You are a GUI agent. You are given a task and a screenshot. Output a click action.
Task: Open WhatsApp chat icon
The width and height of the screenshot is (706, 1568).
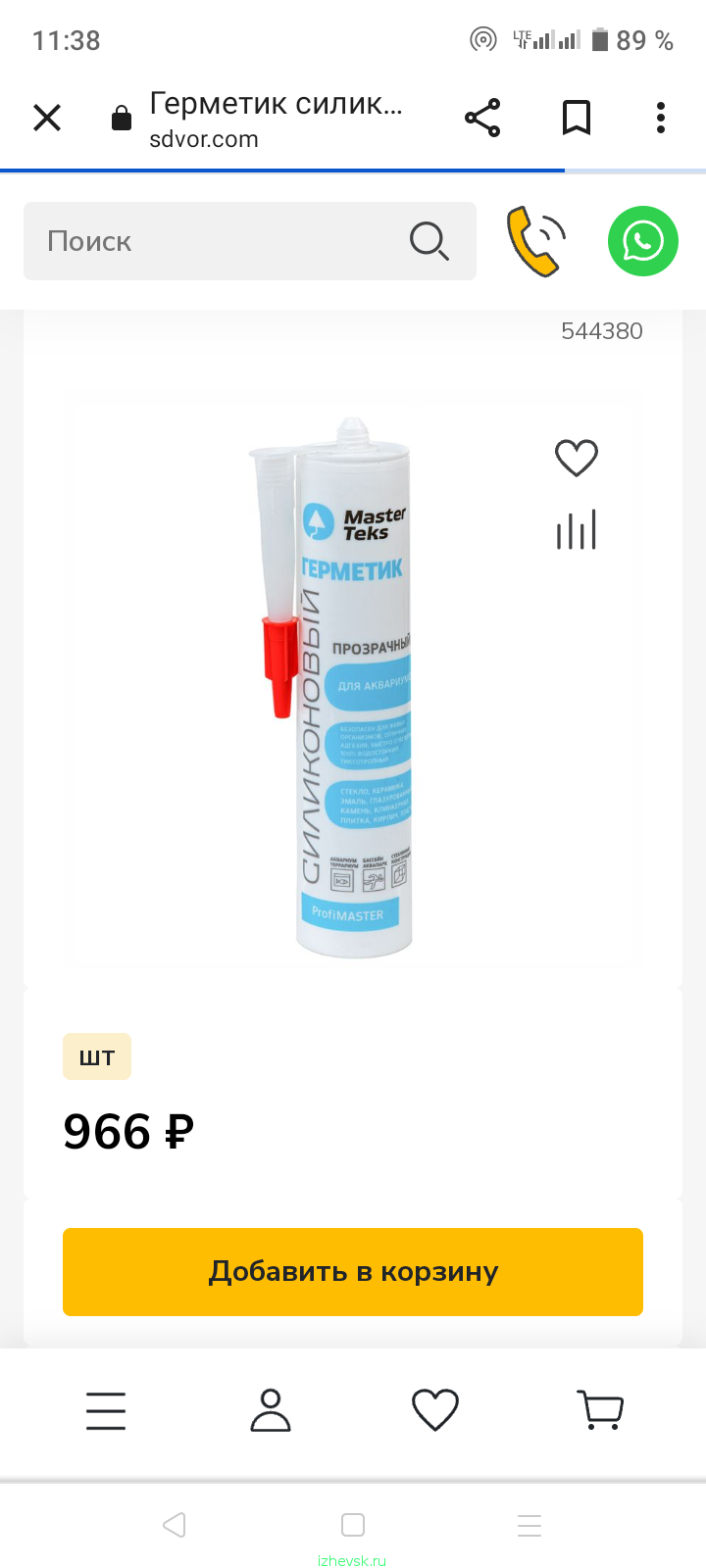(x=643, y=241)
